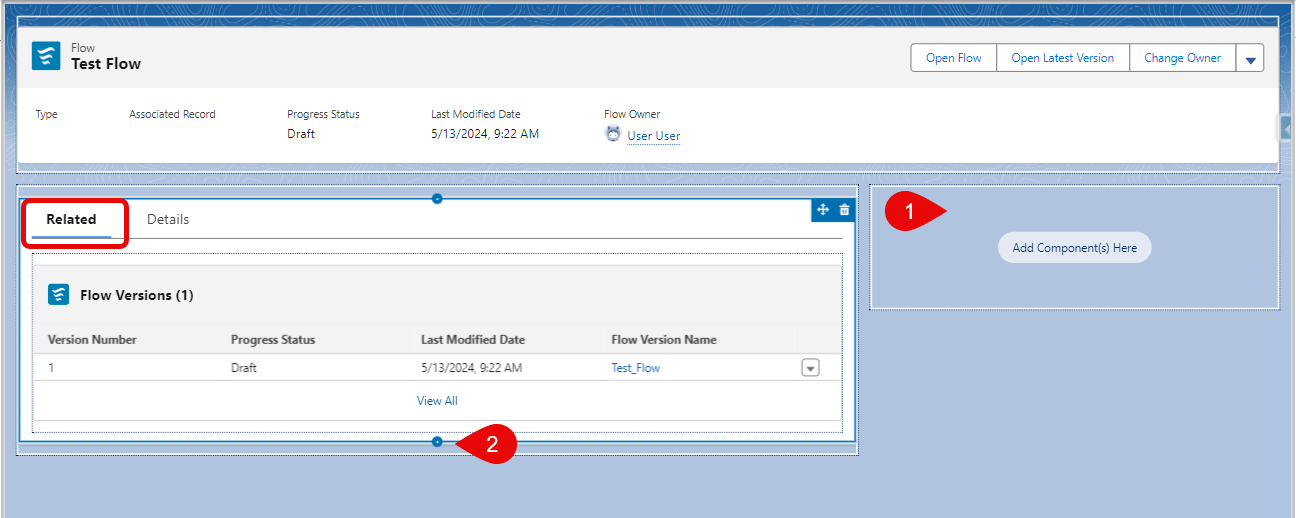This screenshot has width=1296, height=518.
Task: Click the Flow icon beside Test Flow
Action: [46, 56]
